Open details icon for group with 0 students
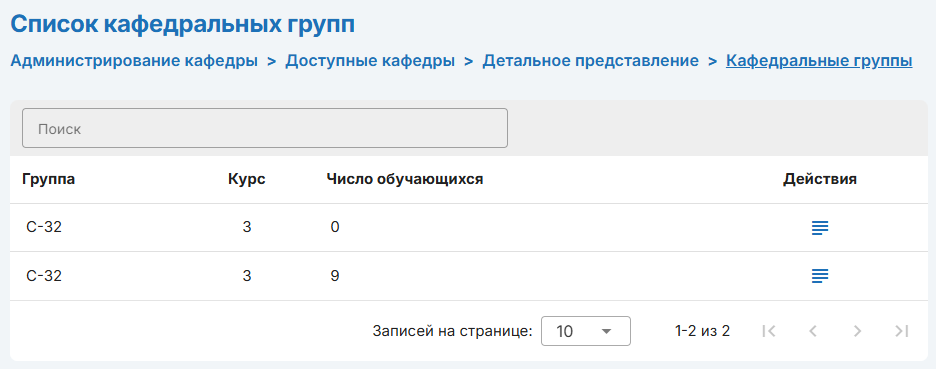The image size is (936, 369). tap(820, 227)
